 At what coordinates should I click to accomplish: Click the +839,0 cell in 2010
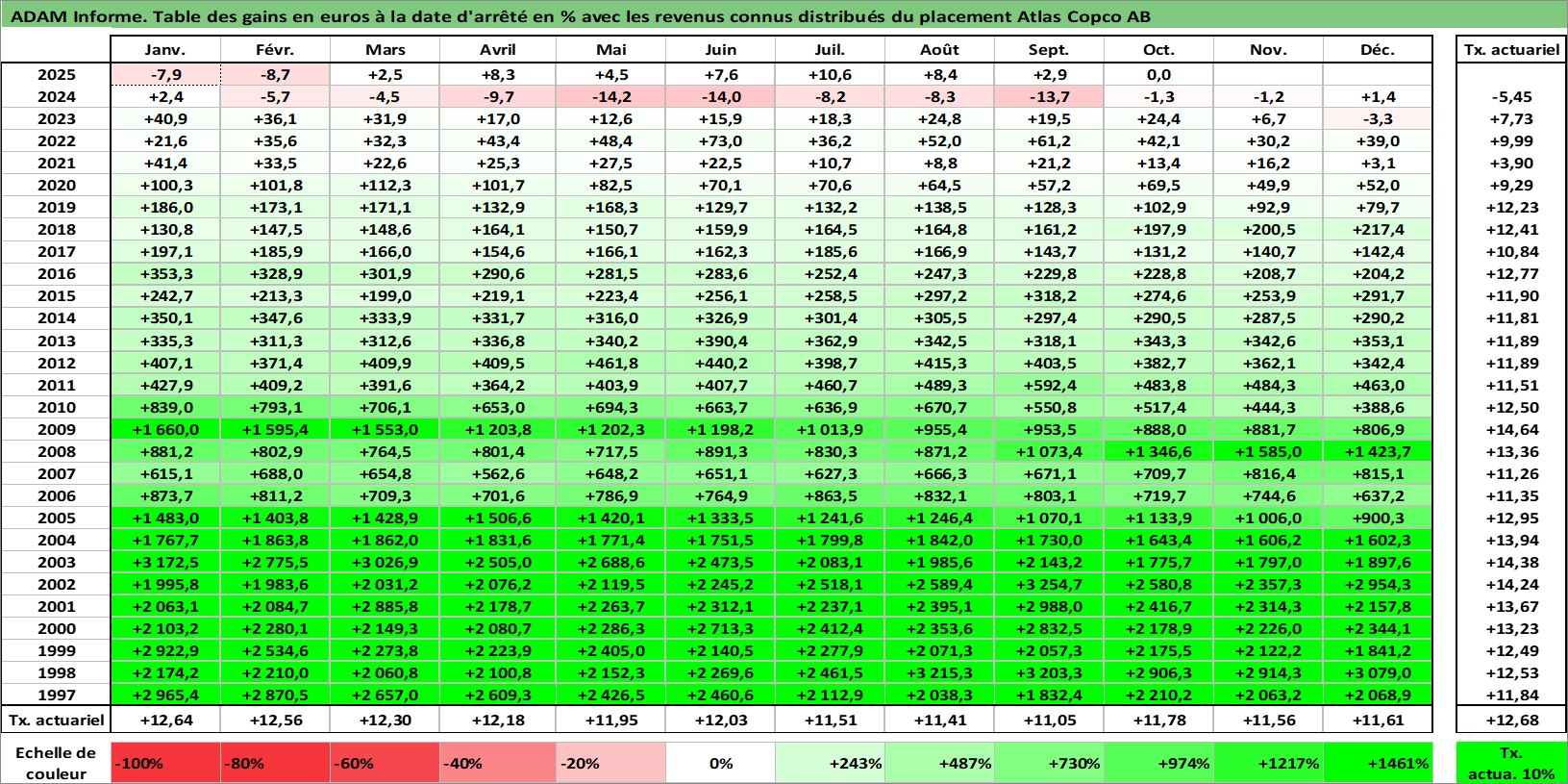pos(165,407)
